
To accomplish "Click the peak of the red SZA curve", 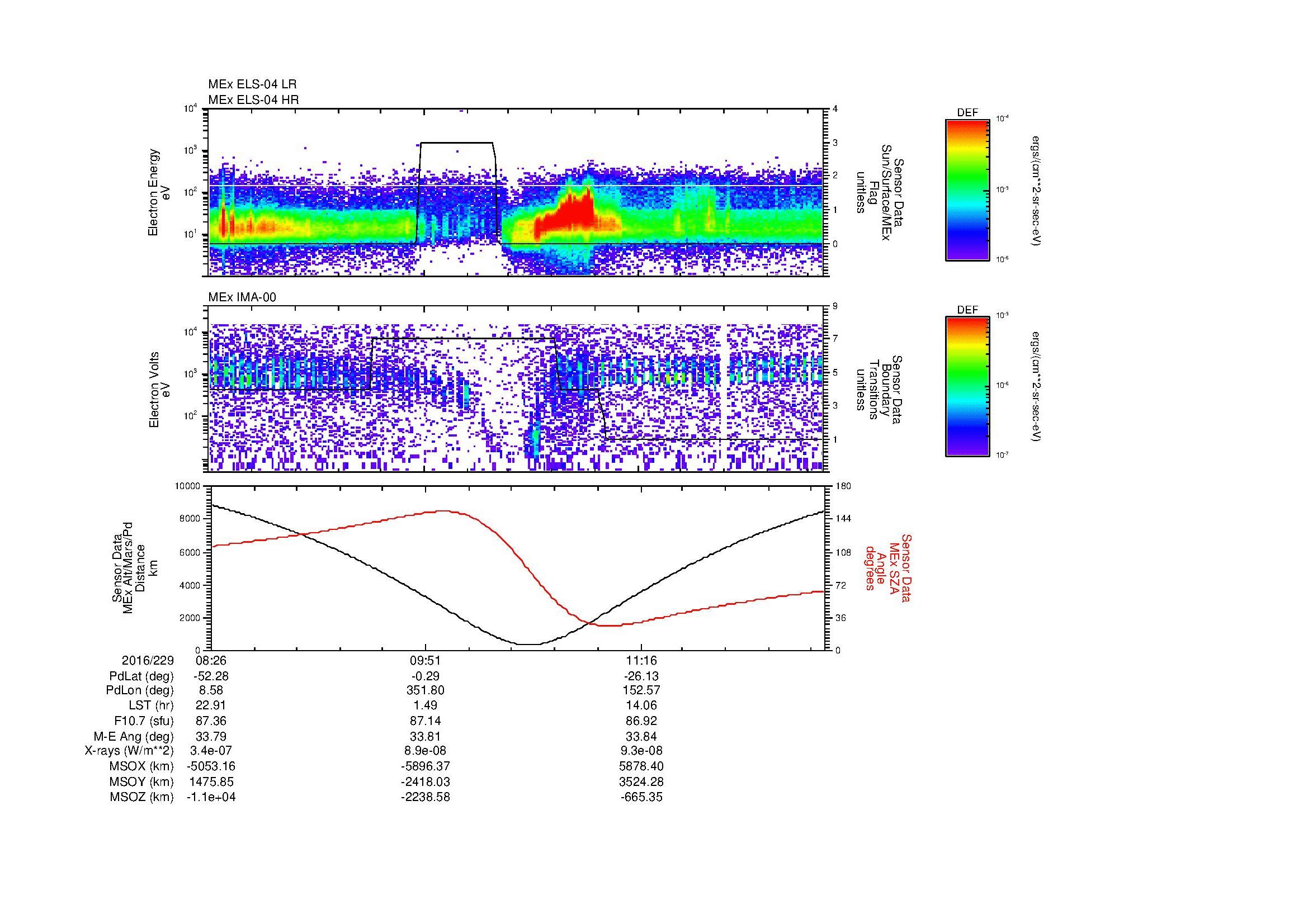I will point(445,511).
